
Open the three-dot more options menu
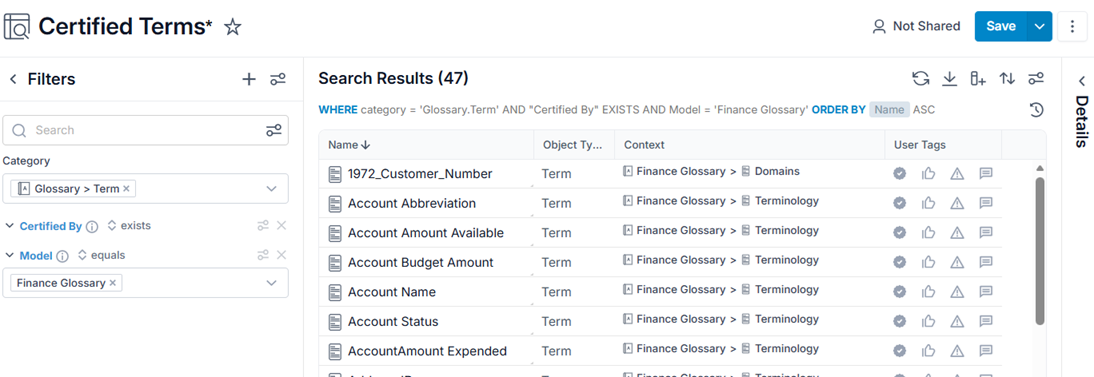[x=1072, y=27]
